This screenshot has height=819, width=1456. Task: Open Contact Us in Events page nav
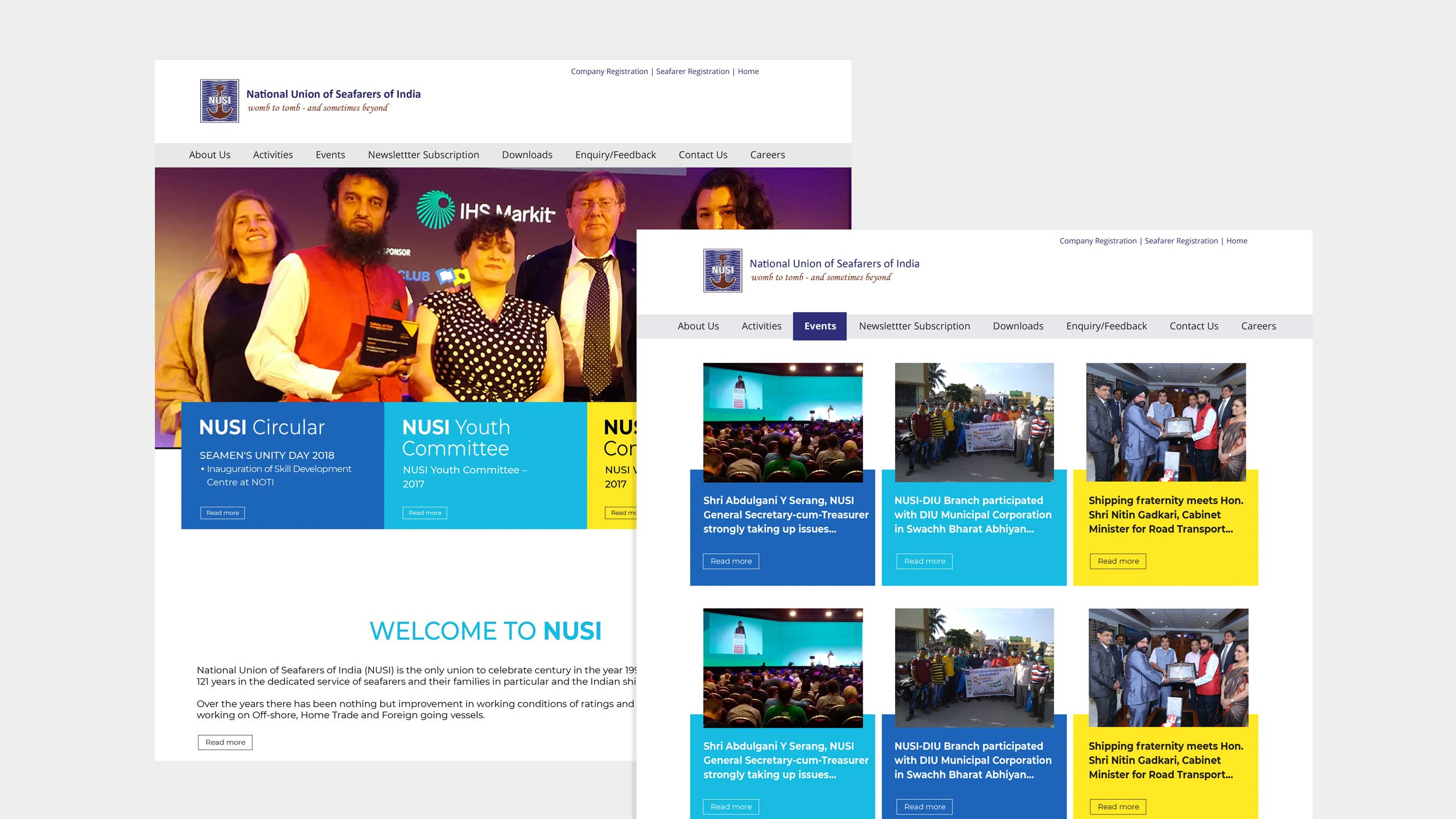tap(1194, 326)
